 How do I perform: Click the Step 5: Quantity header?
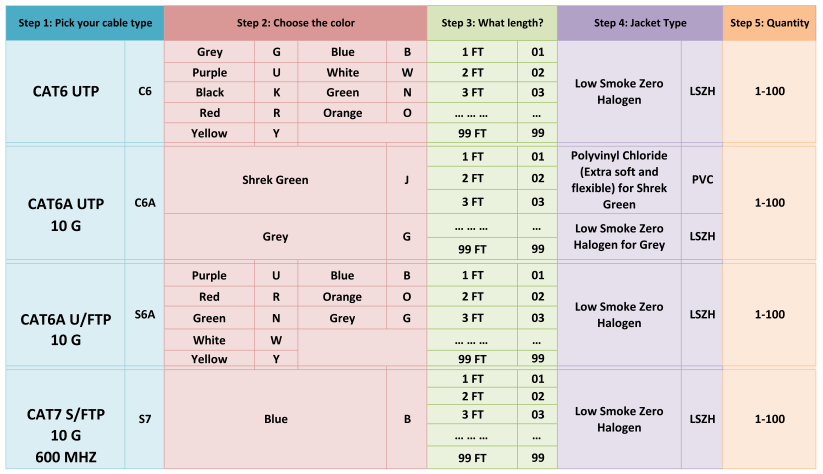(769, 23)
